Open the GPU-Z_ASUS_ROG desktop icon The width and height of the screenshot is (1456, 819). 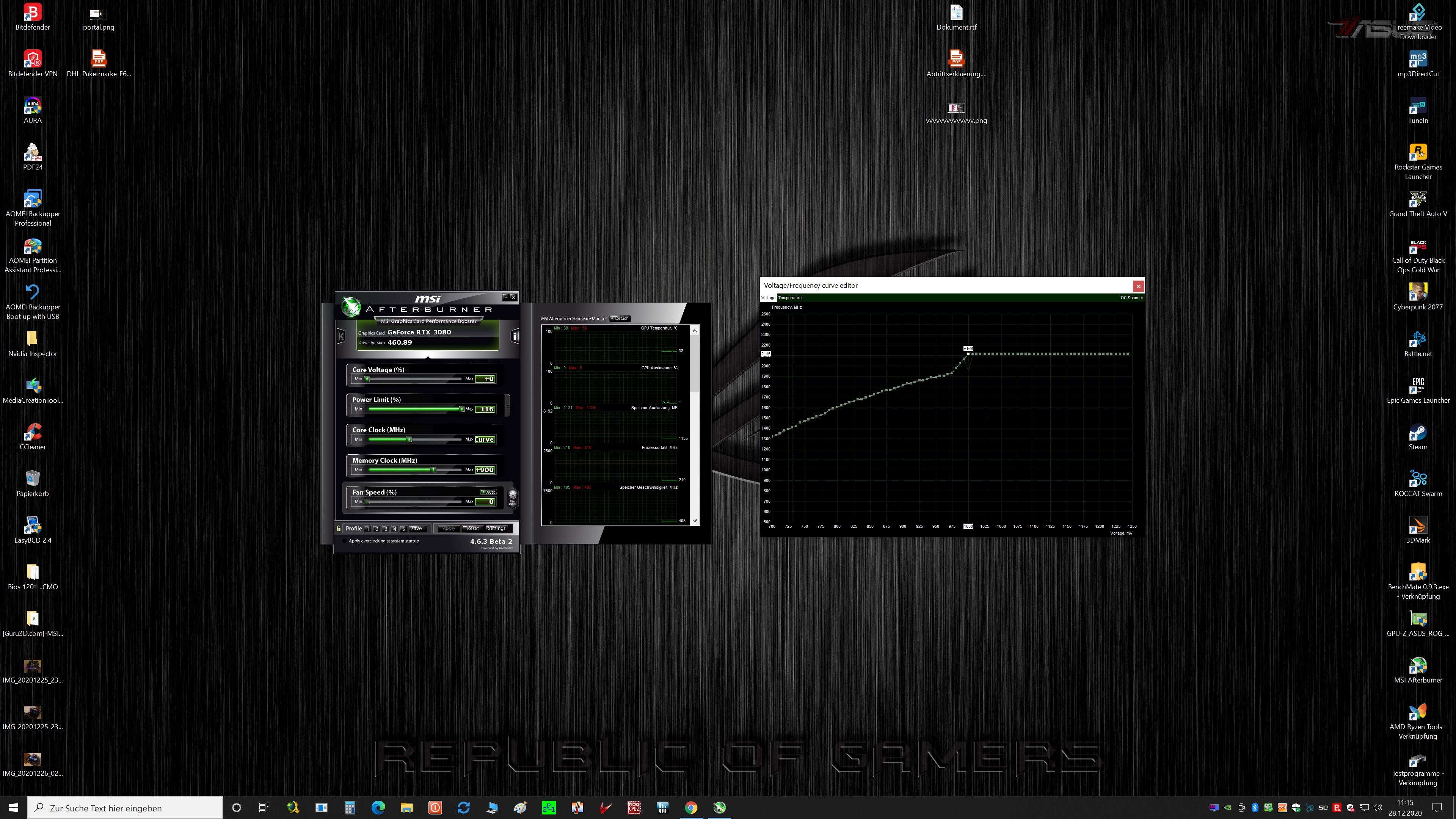pos(1418,623)
